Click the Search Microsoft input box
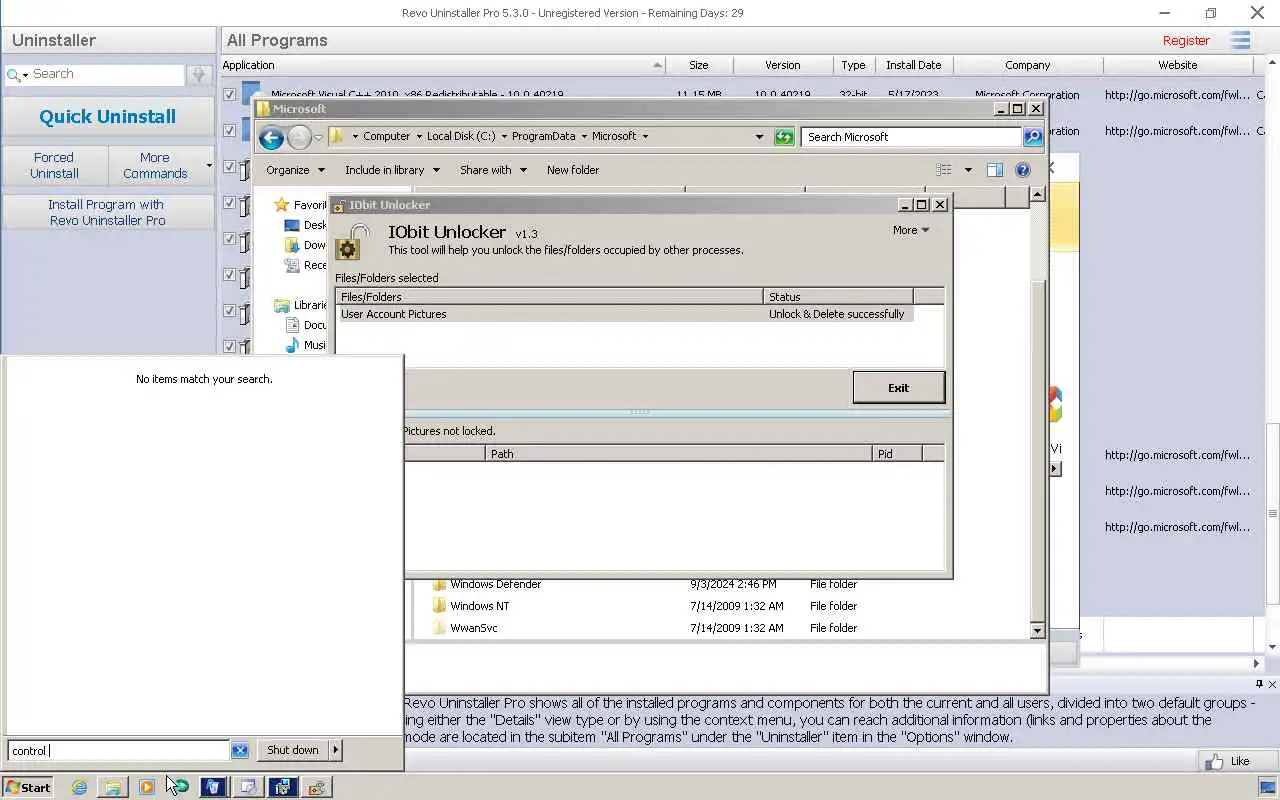 coord(911,137)
